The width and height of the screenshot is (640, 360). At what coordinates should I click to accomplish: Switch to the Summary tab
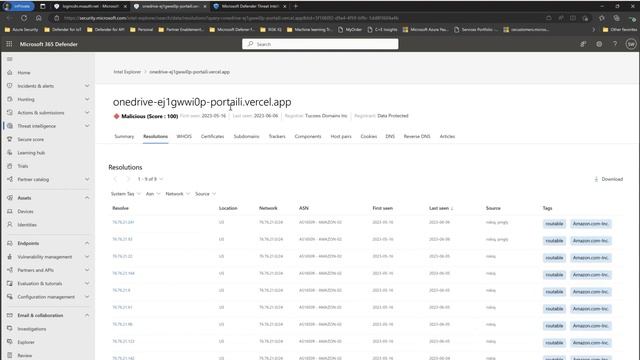124,136
